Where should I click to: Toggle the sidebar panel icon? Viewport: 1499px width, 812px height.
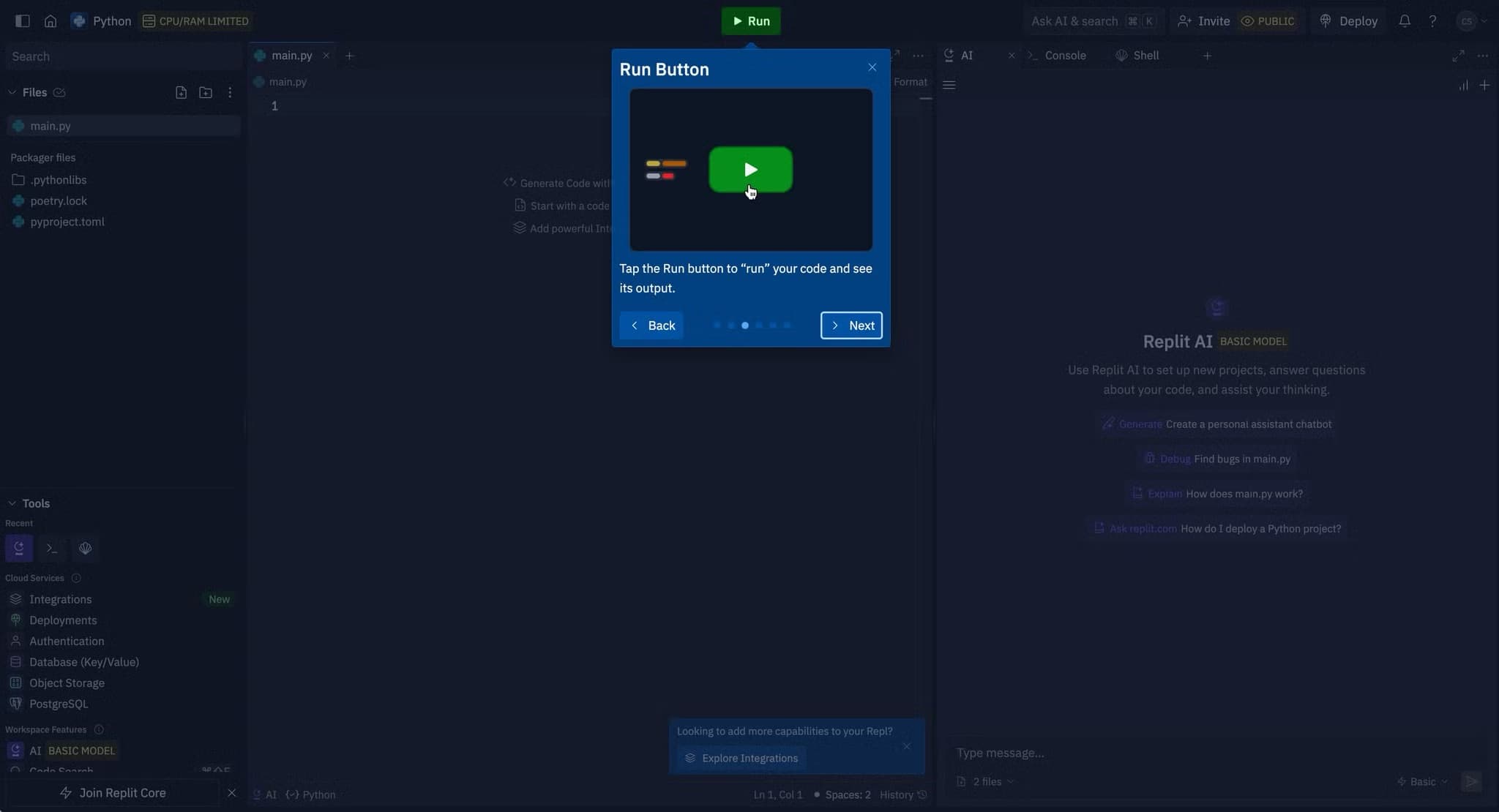pos(23,21)
